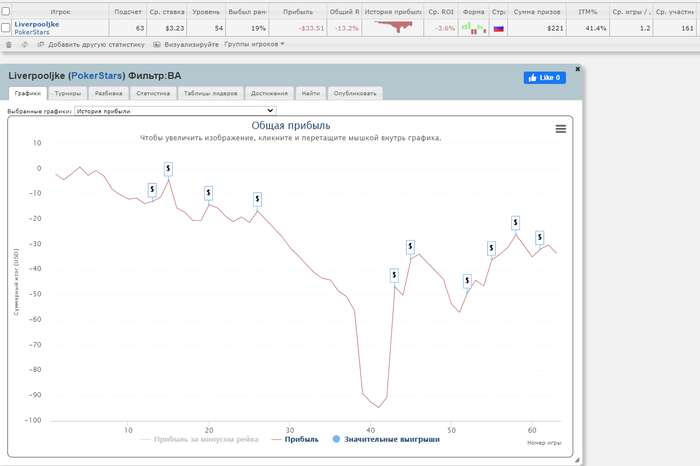Sort by the Ср. ставка column header
Screen dimensions: 700x466
click(x=167, y=12)
